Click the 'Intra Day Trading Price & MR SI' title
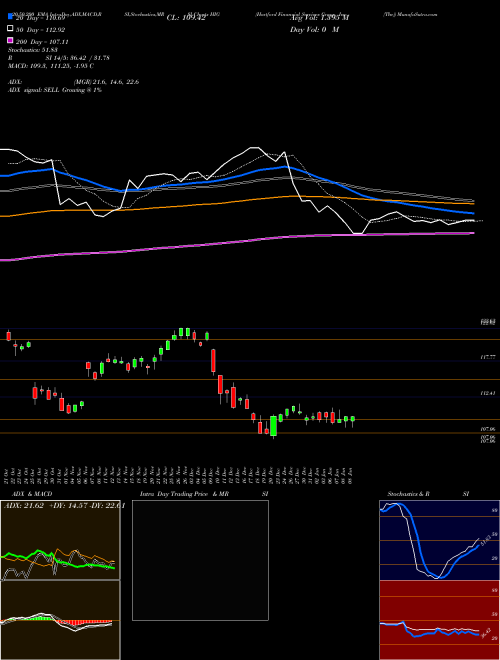The width and height of the screenshot is (500, 660). (x=204, y=494)
